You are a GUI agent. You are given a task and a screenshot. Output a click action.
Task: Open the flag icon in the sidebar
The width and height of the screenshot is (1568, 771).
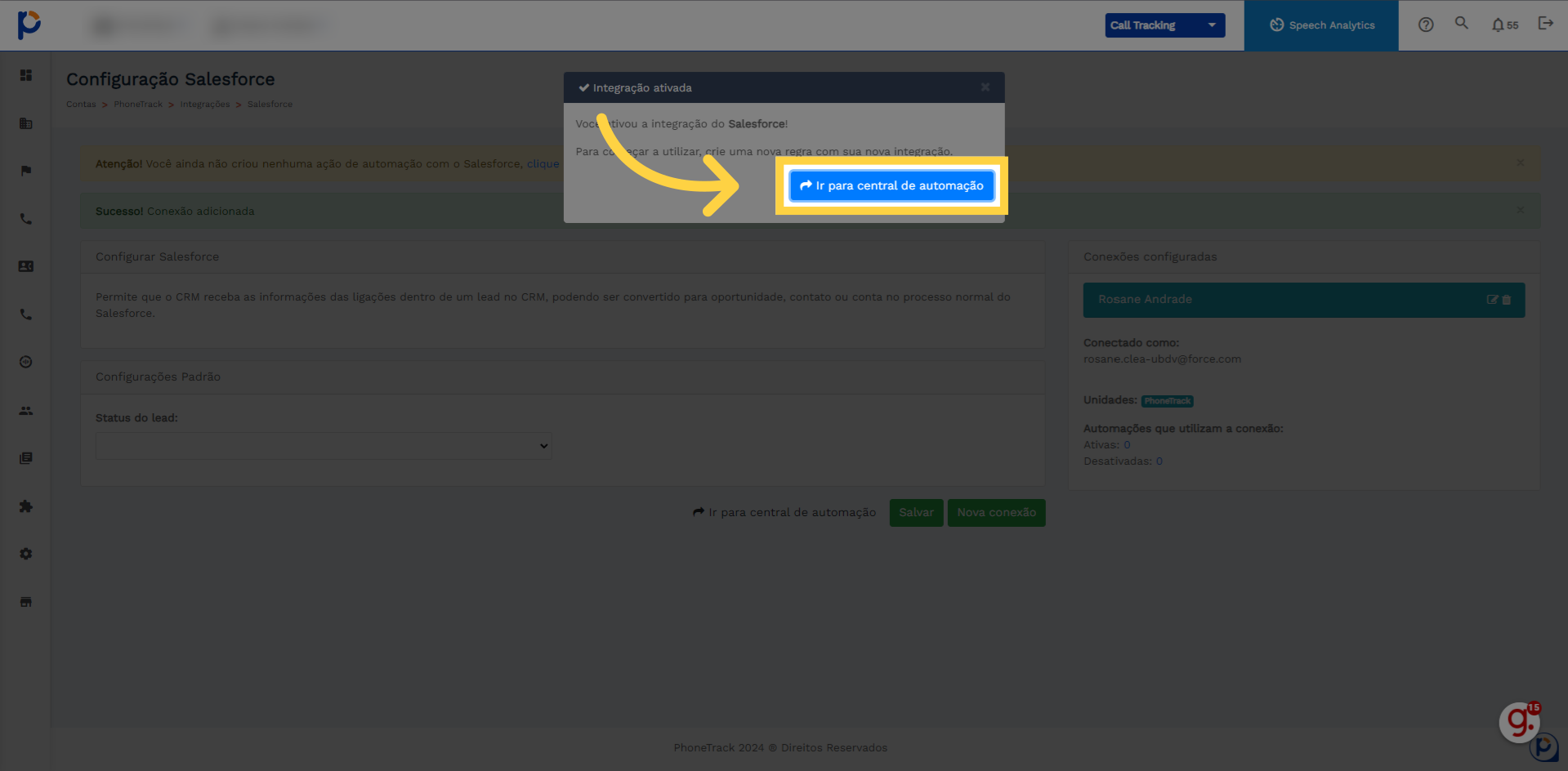coord(26,171)
